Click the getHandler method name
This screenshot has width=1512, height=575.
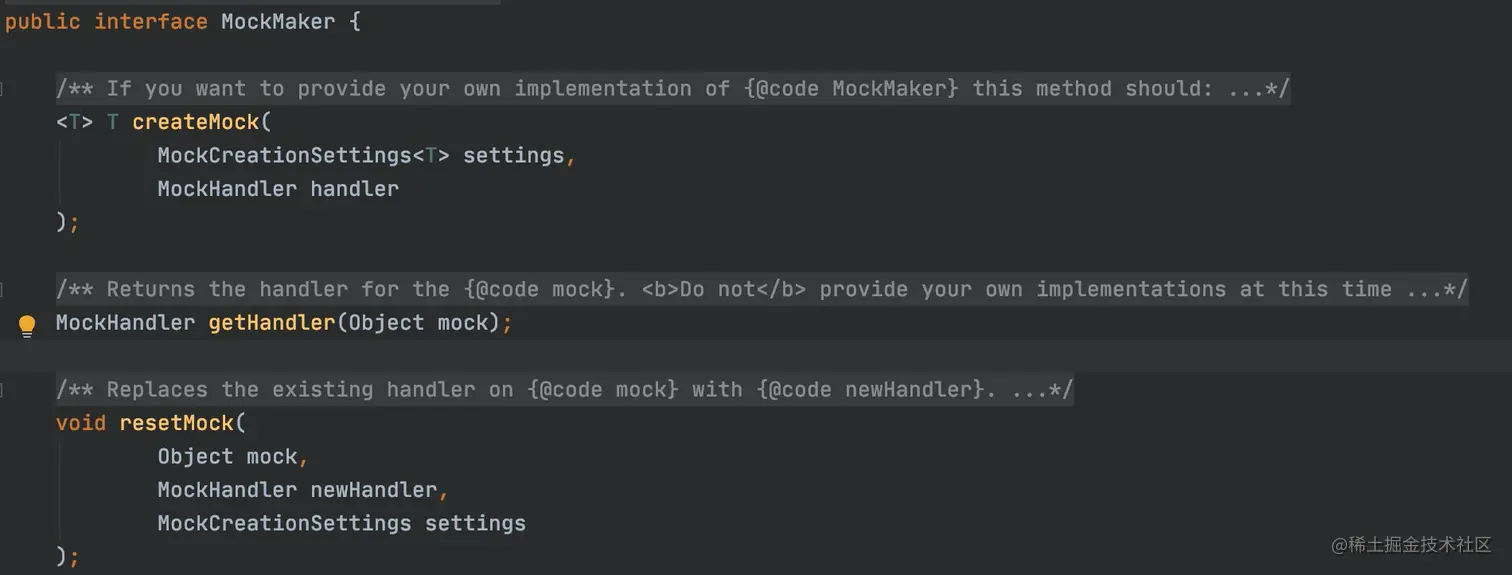coord(271,323)
